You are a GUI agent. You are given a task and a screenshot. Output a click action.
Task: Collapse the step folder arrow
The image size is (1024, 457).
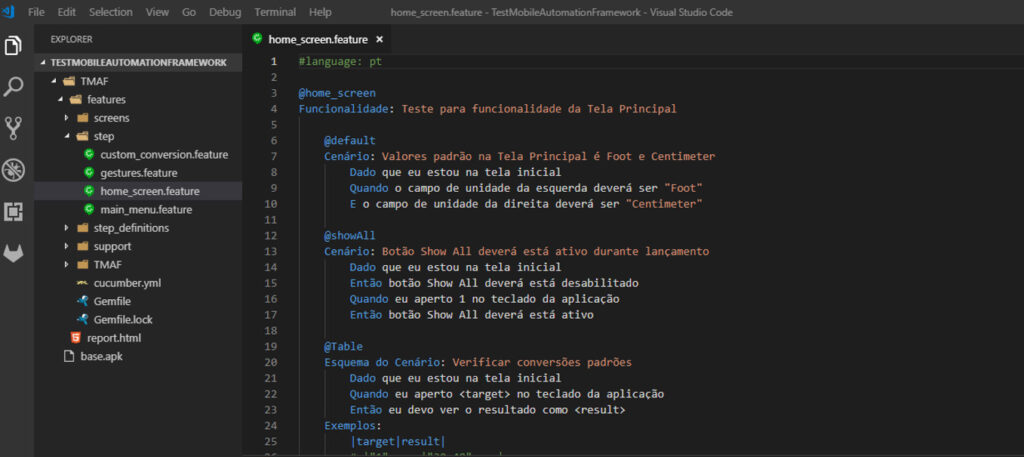point(67,136)
